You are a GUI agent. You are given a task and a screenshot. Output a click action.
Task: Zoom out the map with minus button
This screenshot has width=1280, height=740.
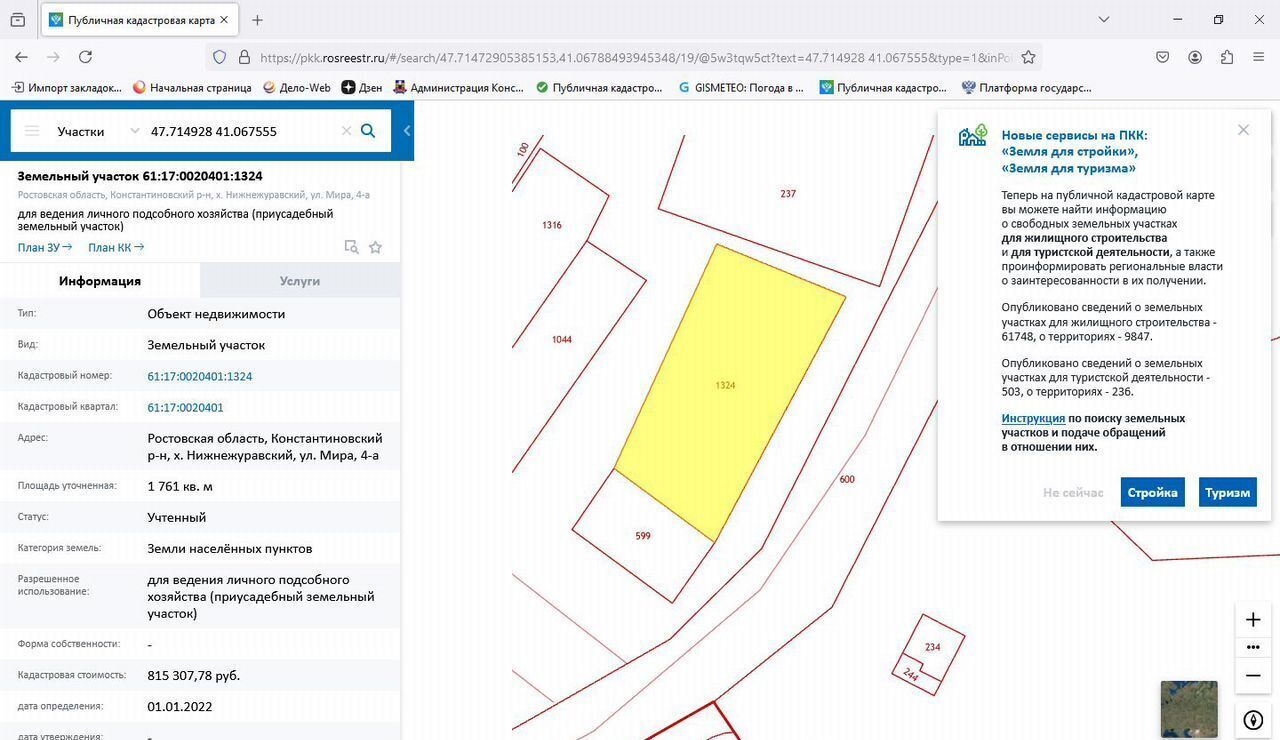point(1253,676)
